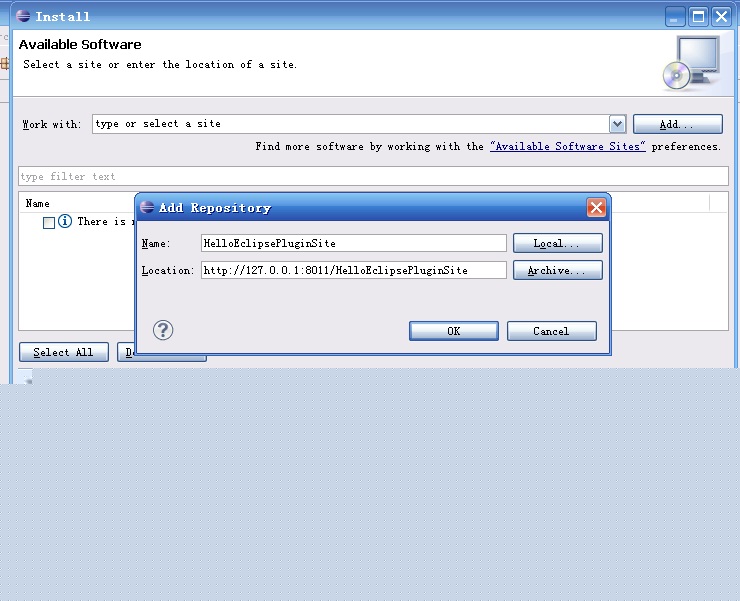Click the Select a site instruction text
This screenshot has width=740, height=601.
click(x=160, y=64)
